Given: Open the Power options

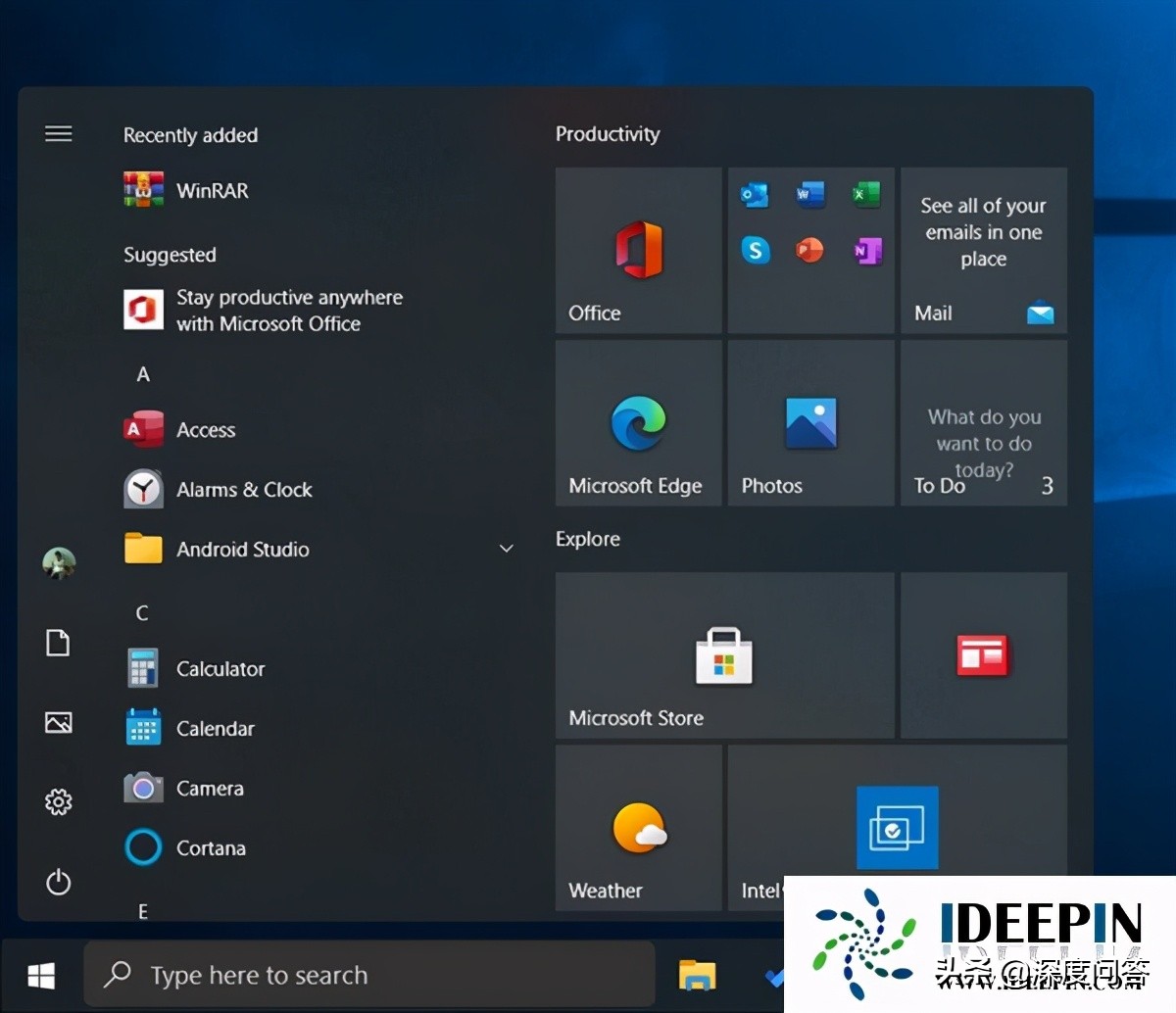Looking at the screenshot, I should pyautogui.click(x=59, y=883).
